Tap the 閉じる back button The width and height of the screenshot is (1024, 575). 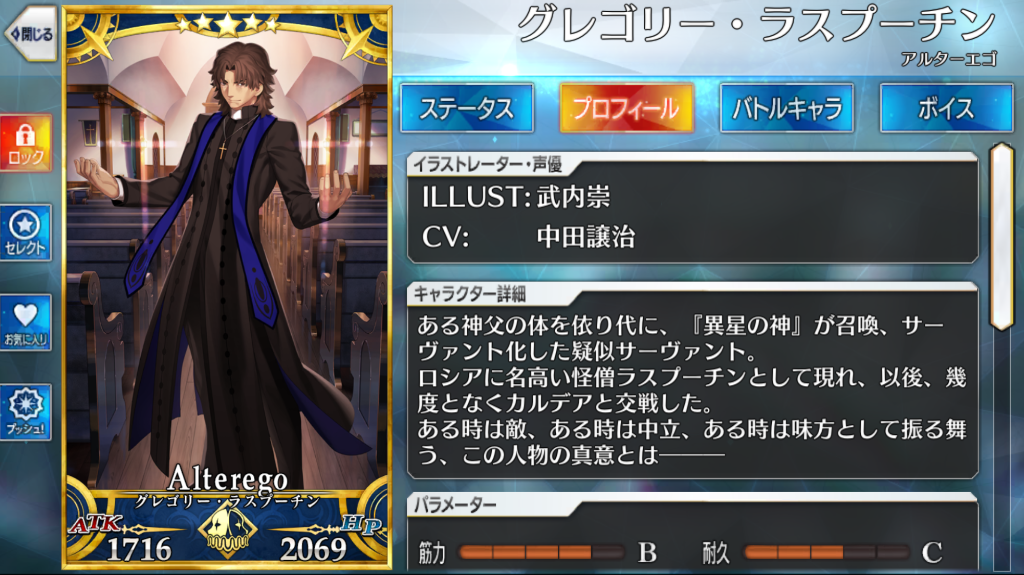[x=29, y=33]
